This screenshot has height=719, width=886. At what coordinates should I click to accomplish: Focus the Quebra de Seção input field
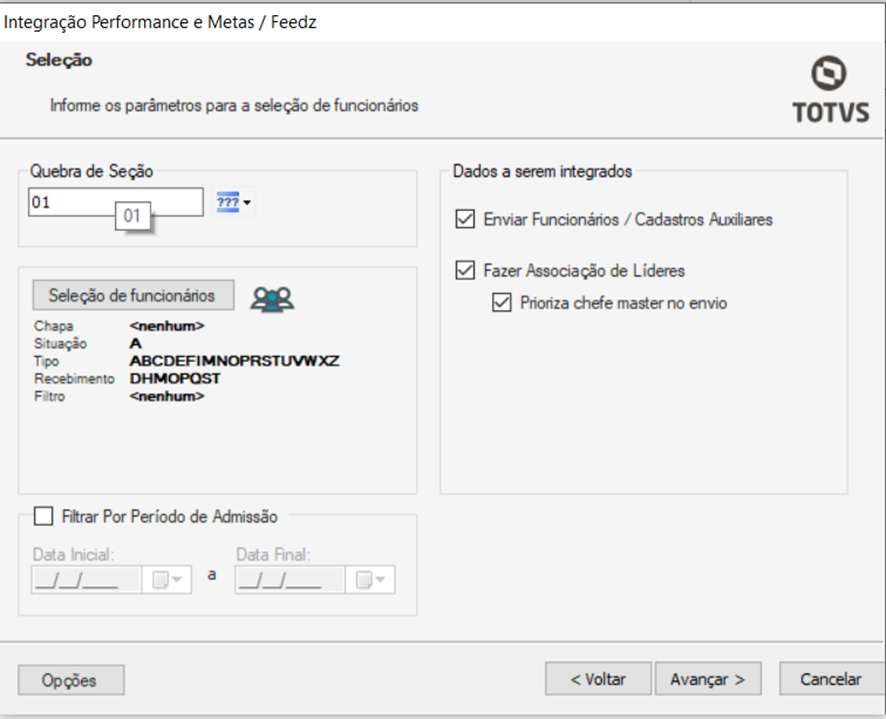(x=116, y=202)
